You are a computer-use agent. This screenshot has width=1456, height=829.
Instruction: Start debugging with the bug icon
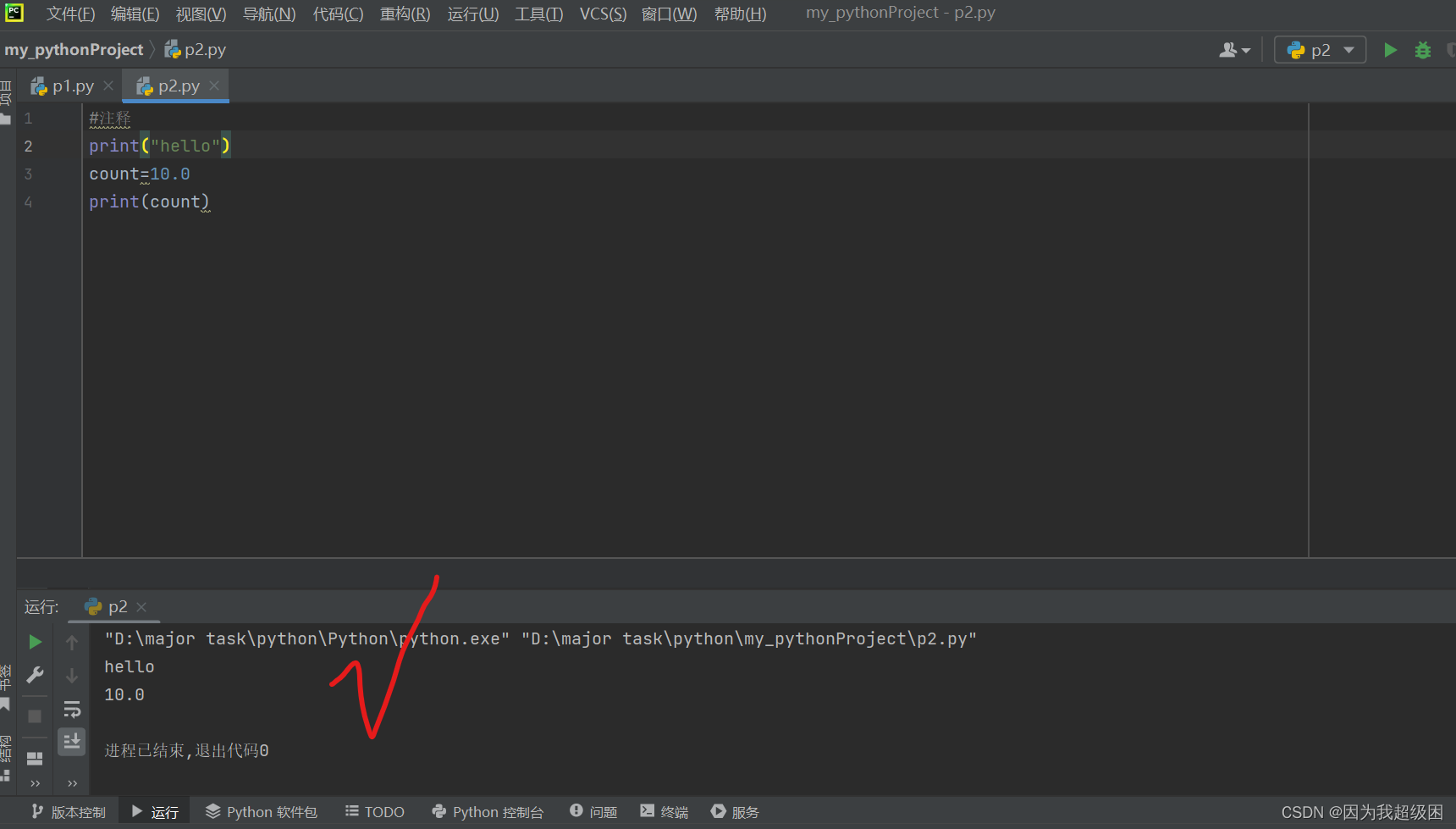coord(1423,50)
